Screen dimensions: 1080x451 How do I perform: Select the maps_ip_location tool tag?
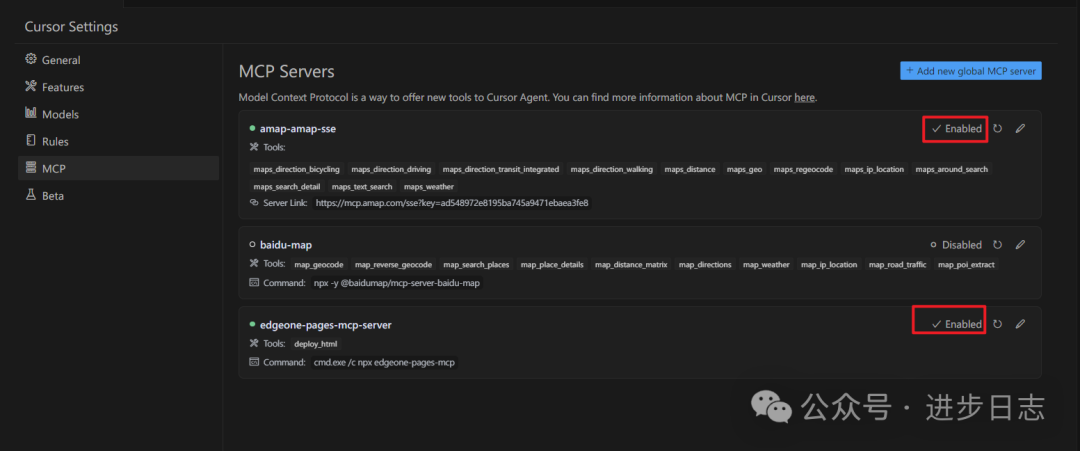point(874,169)
